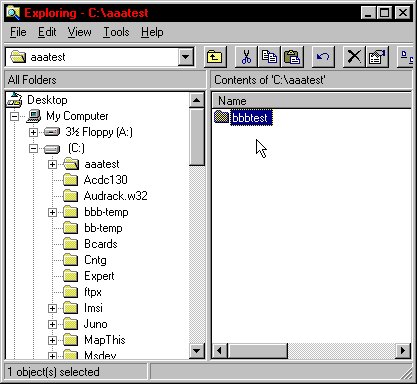
Task: Open the aaatest folder dropdown arrow
Action: 186,57
